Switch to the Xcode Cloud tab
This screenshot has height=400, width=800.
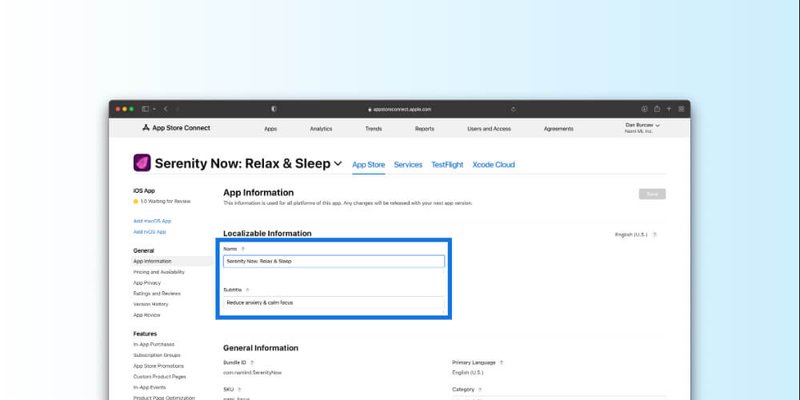(x=493, y=165)
